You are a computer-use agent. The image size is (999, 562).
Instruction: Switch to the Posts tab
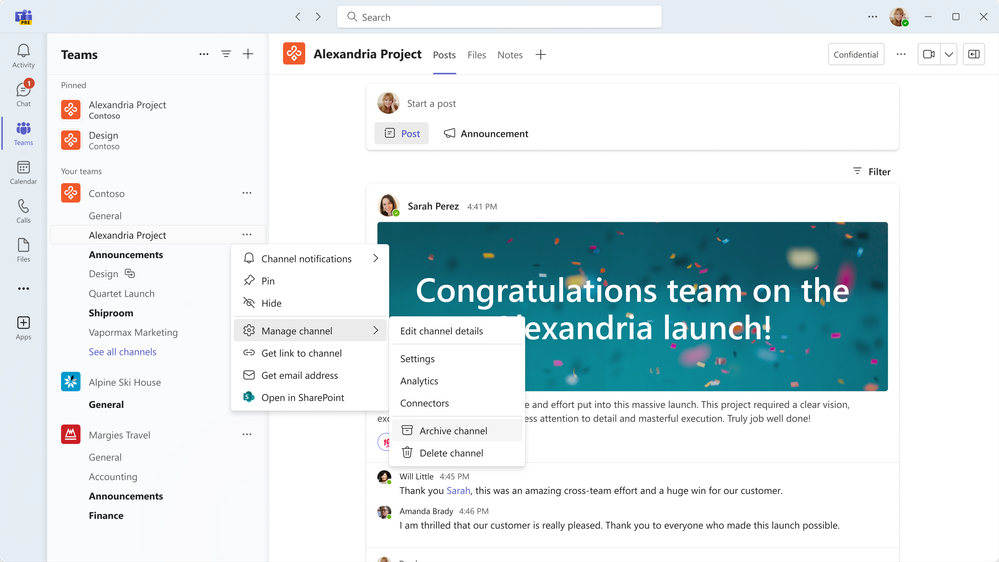(x=444, y=55)
